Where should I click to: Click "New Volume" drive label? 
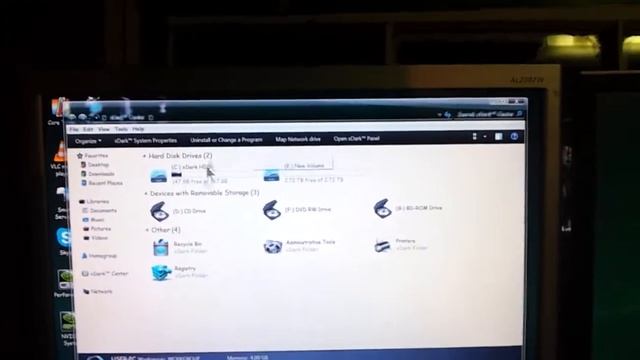(x=304, y=166)
